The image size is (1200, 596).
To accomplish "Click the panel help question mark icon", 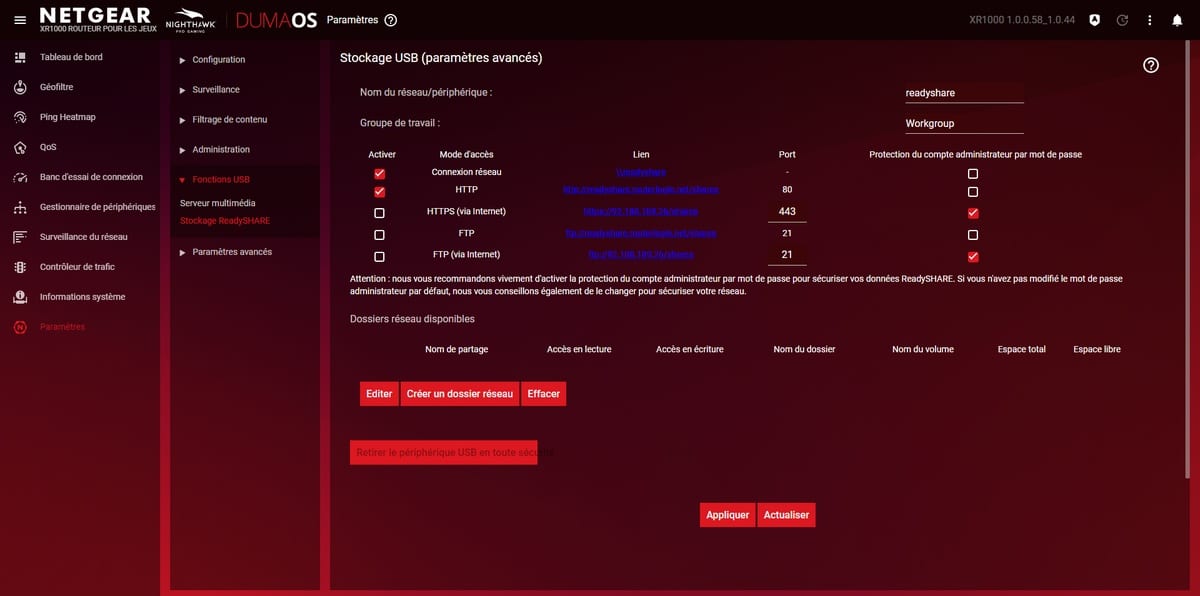I will 1151,65.
